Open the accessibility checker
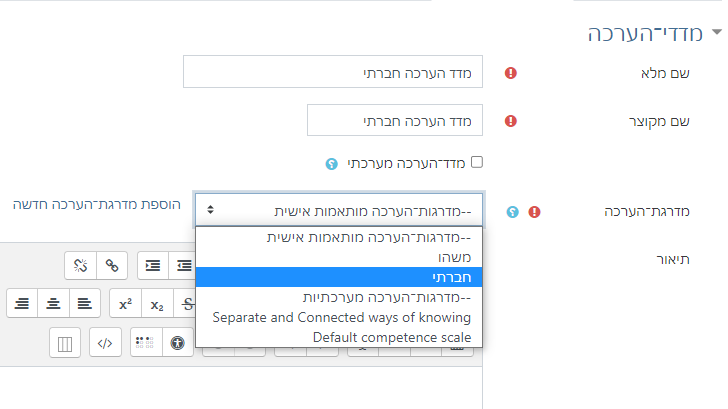The height and width of the screenshot is (409, 728). tap(178, 343)
